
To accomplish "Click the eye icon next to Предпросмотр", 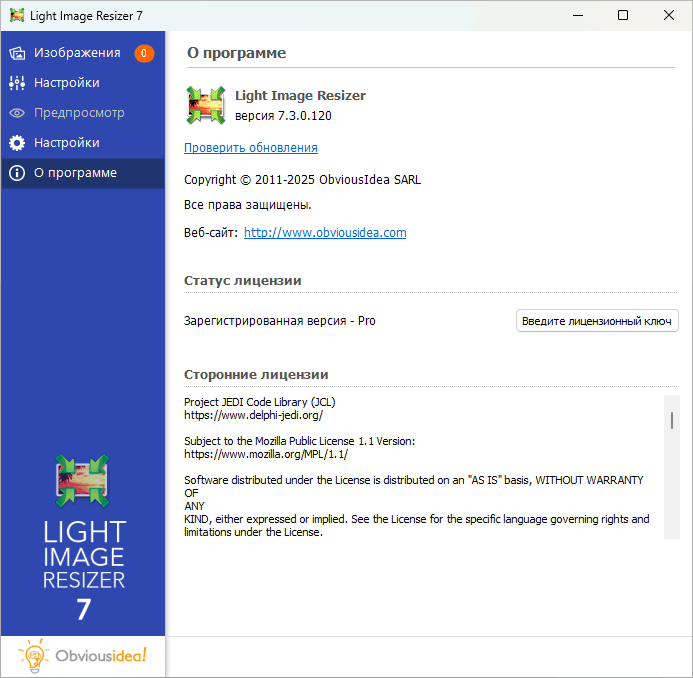I will click(17, 113).
